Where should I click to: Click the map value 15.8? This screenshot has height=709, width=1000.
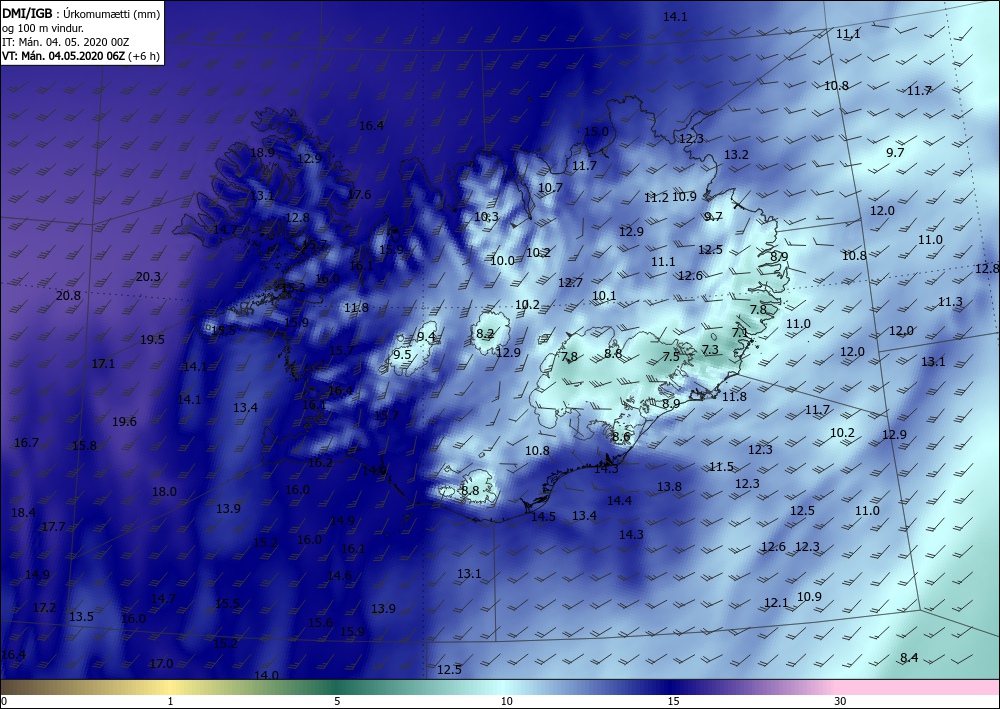84,446
